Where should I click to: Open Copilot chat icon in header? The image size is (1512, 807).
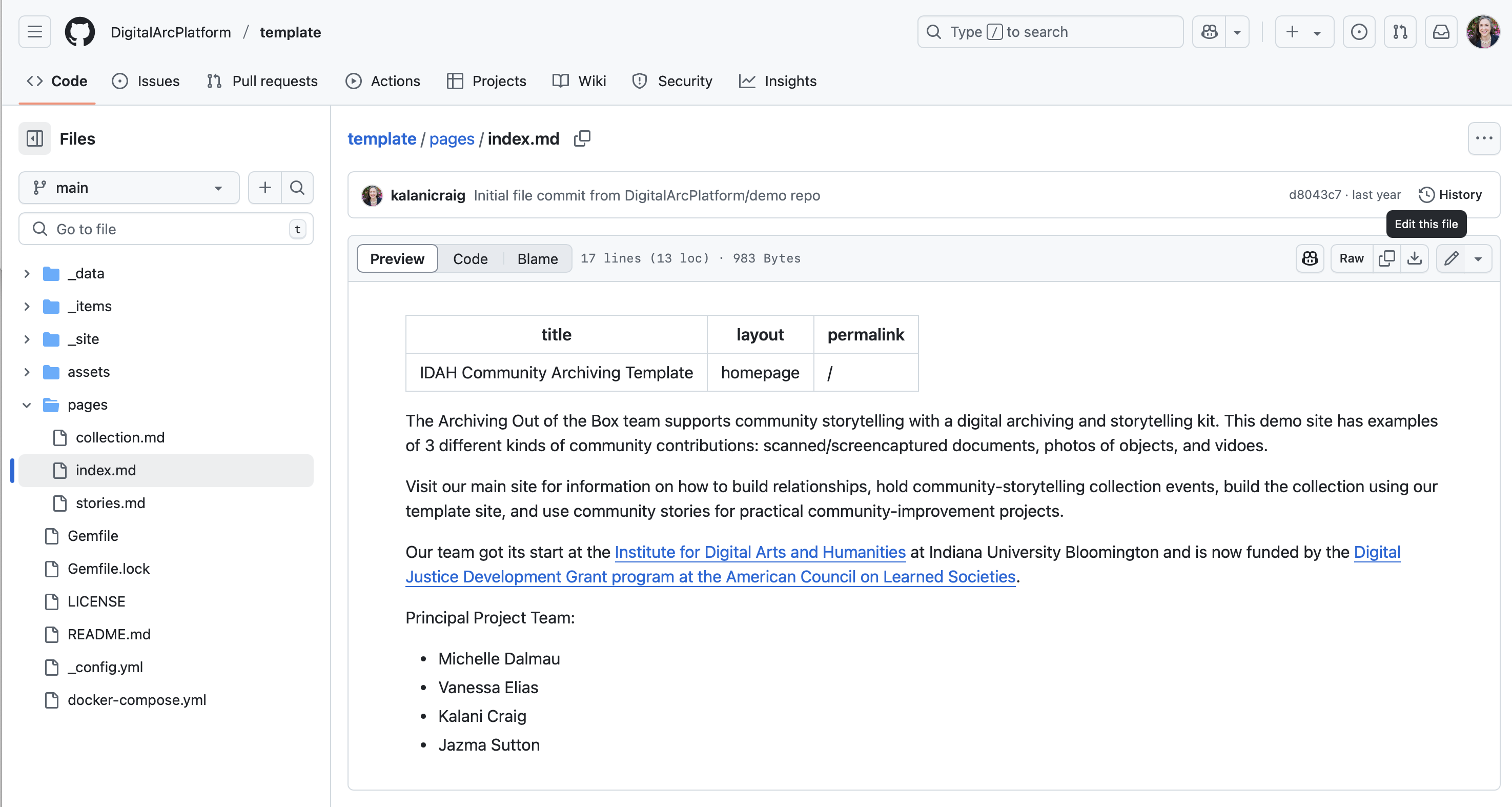tap(1209, 32)
